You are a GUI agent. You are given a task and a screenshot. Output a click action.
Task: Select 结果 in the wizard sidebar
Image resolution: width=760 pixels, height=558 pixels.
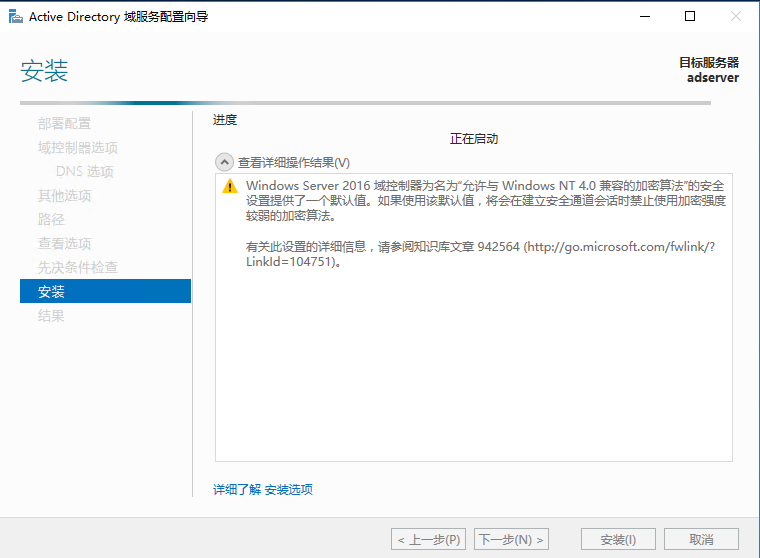point(51,316)
